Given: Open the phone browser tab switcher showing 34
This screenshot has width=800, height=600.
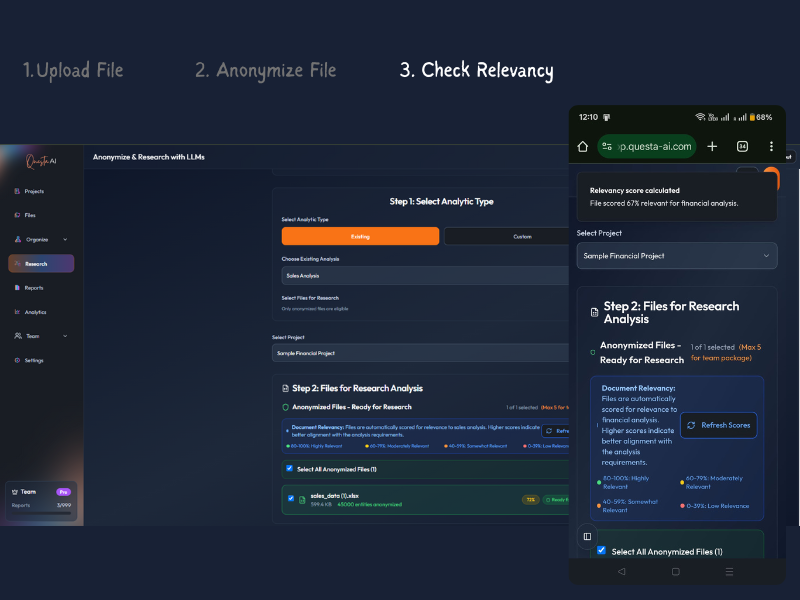Looking at the screenshot, I should tap(742, 146).
